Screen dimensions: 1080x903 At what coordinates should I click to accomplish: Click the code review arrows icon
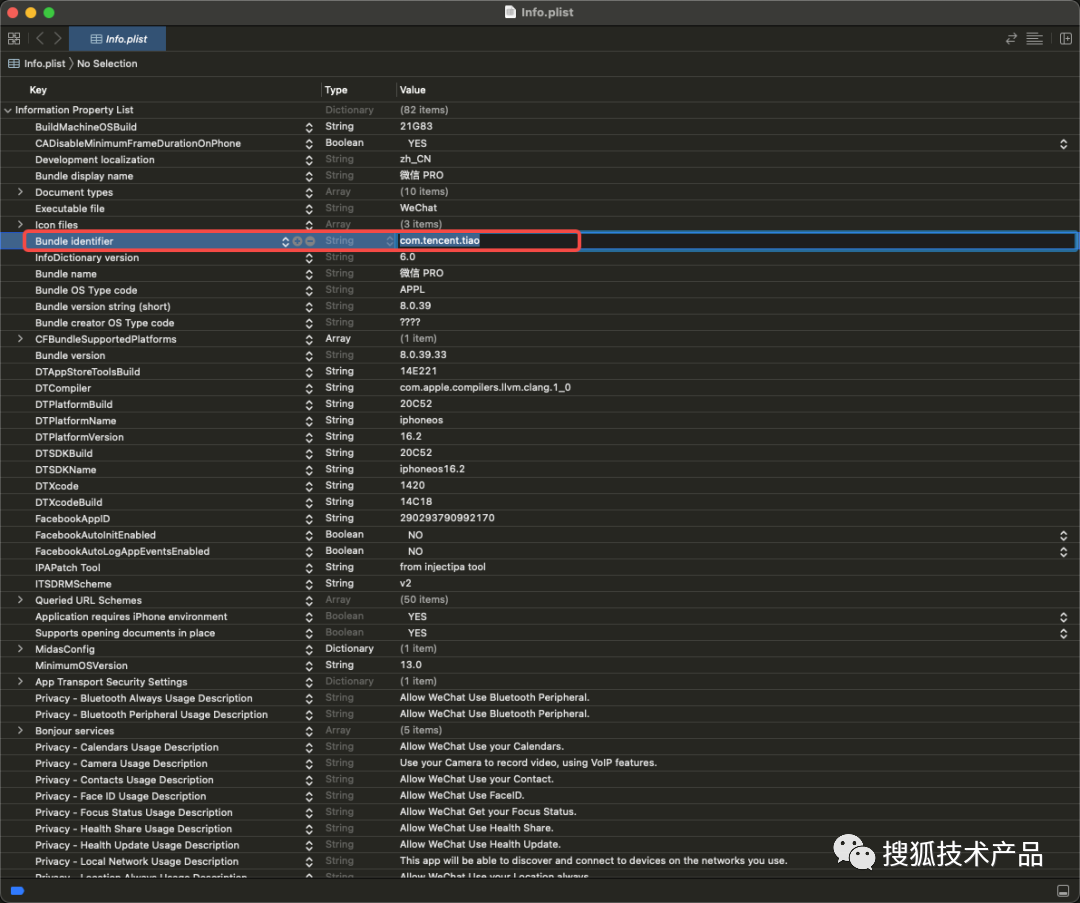coord(1011,39)
